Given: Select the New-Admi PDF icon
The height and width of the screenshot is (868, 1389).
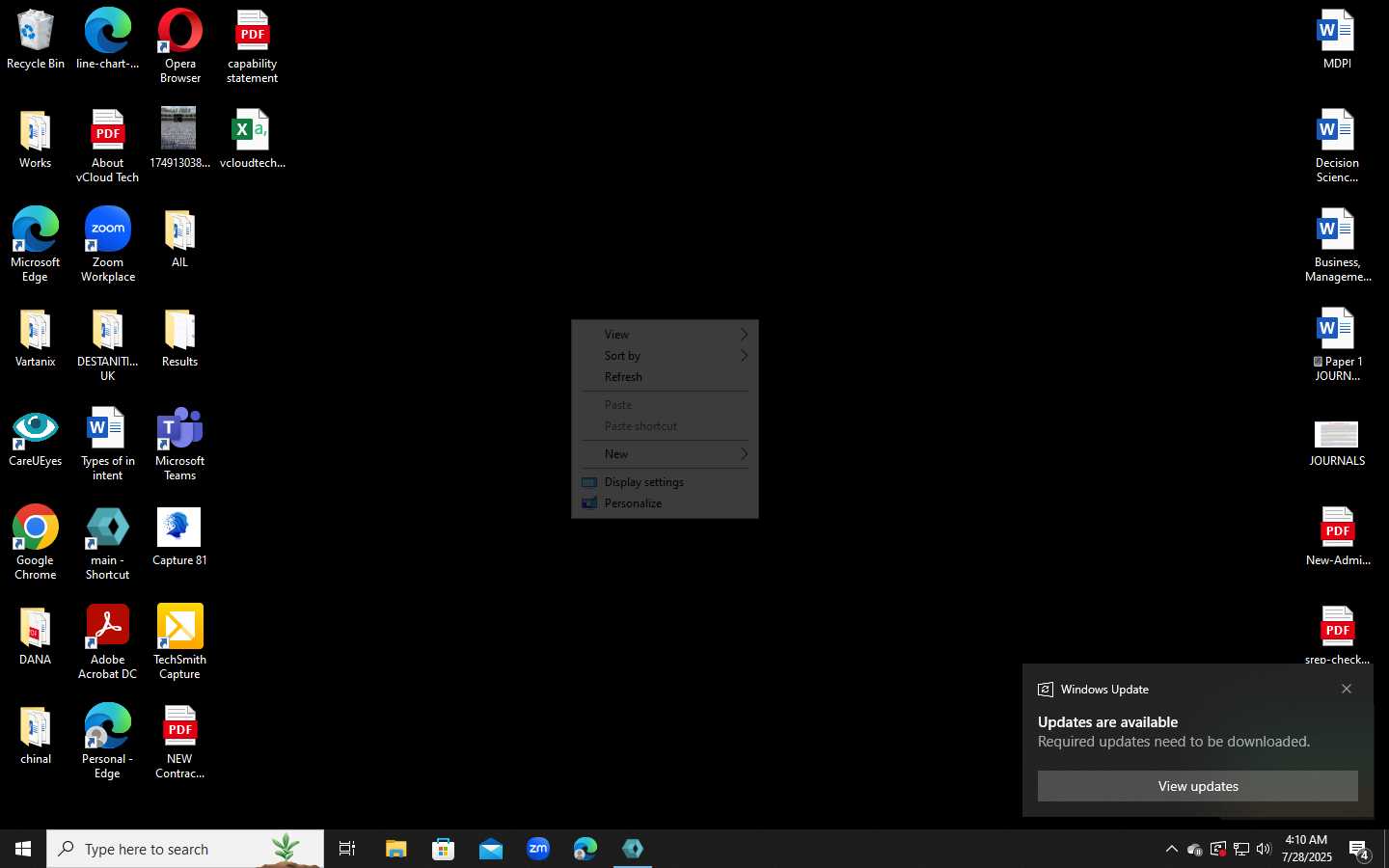Looking at the screenshot, I should (1337, 537).
